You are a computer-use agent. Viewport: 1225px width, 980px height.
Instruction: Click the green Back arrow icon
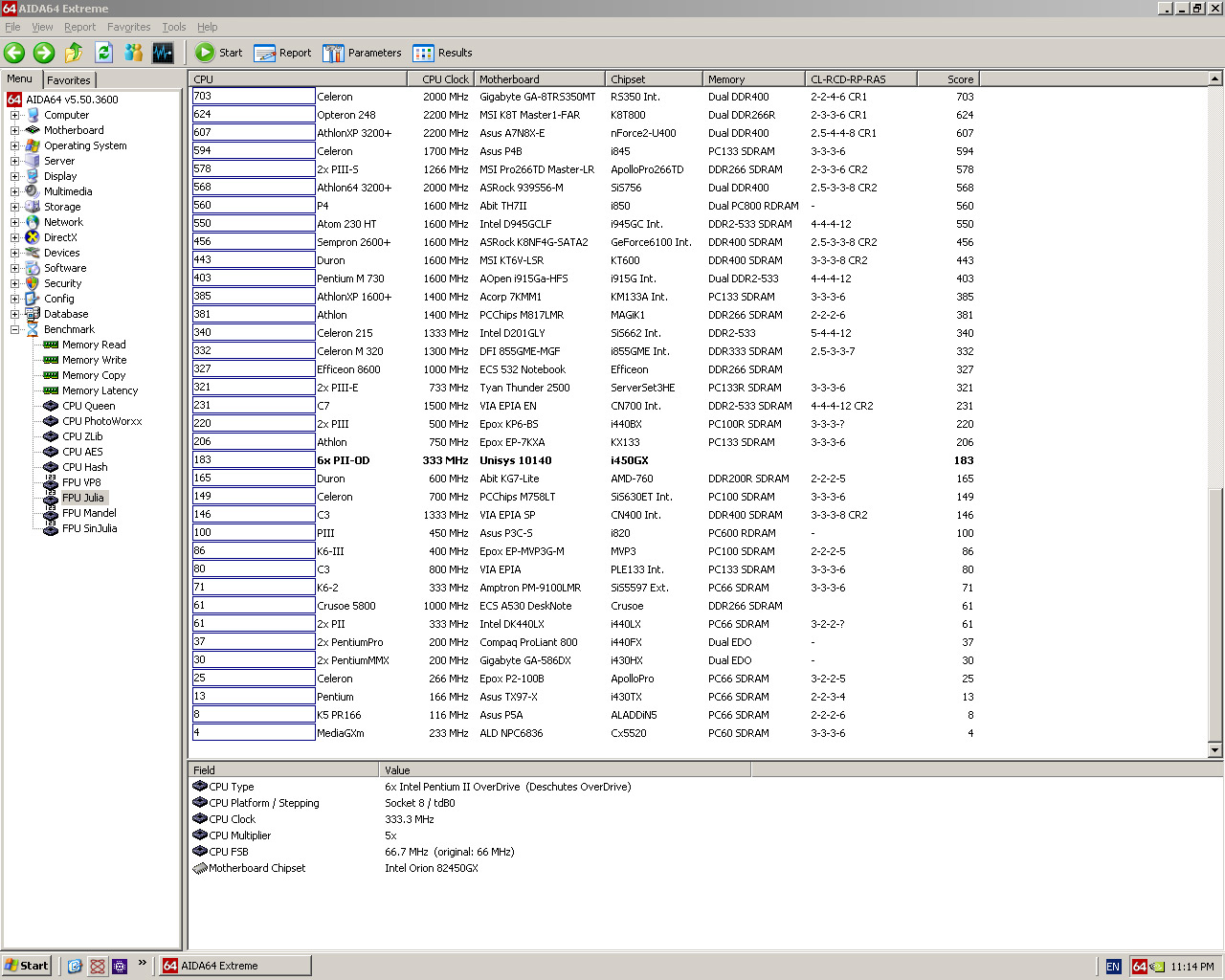coord(14,53)
